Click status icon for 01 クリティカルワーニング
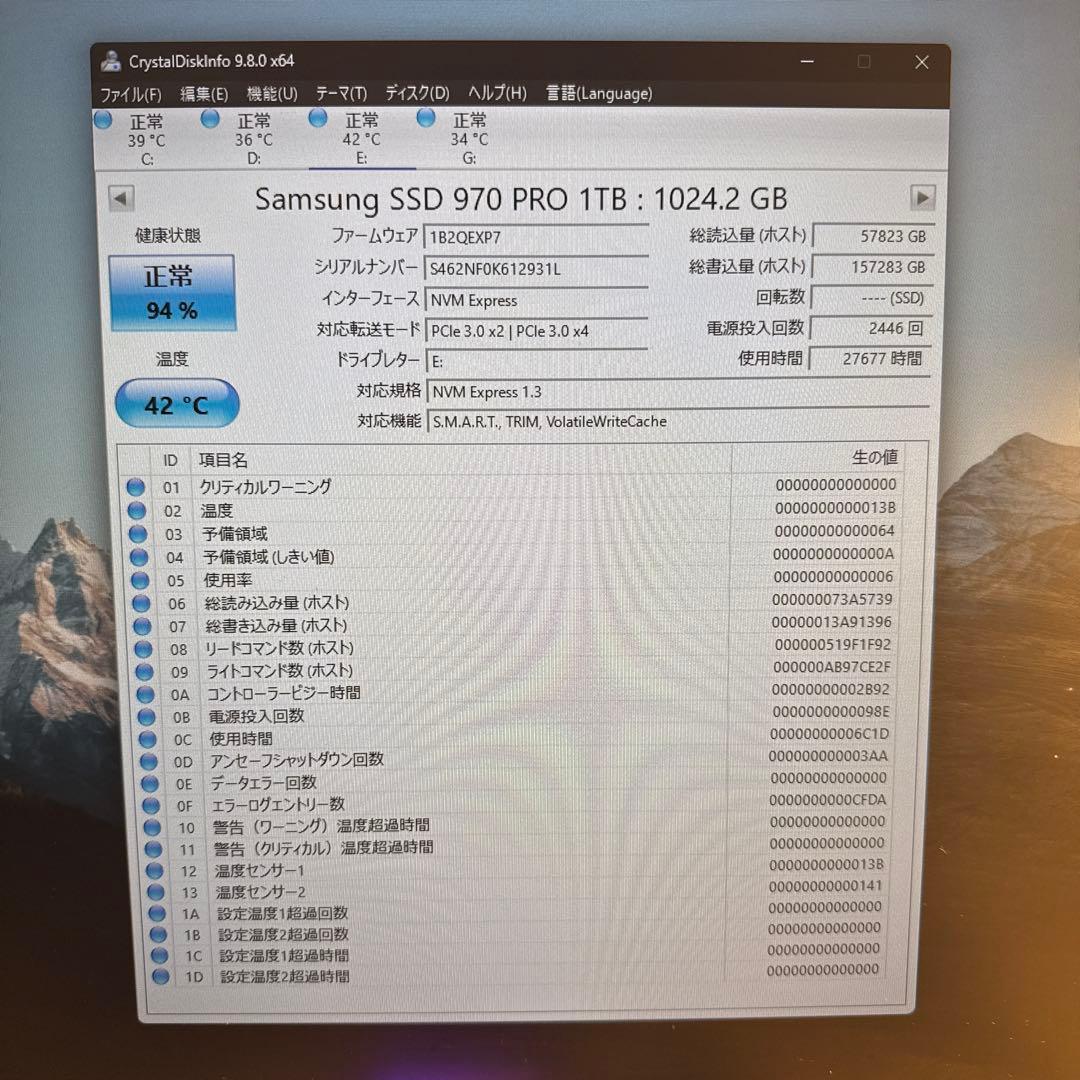This screenshot has height=1080, width=1080. coord(136,488)
